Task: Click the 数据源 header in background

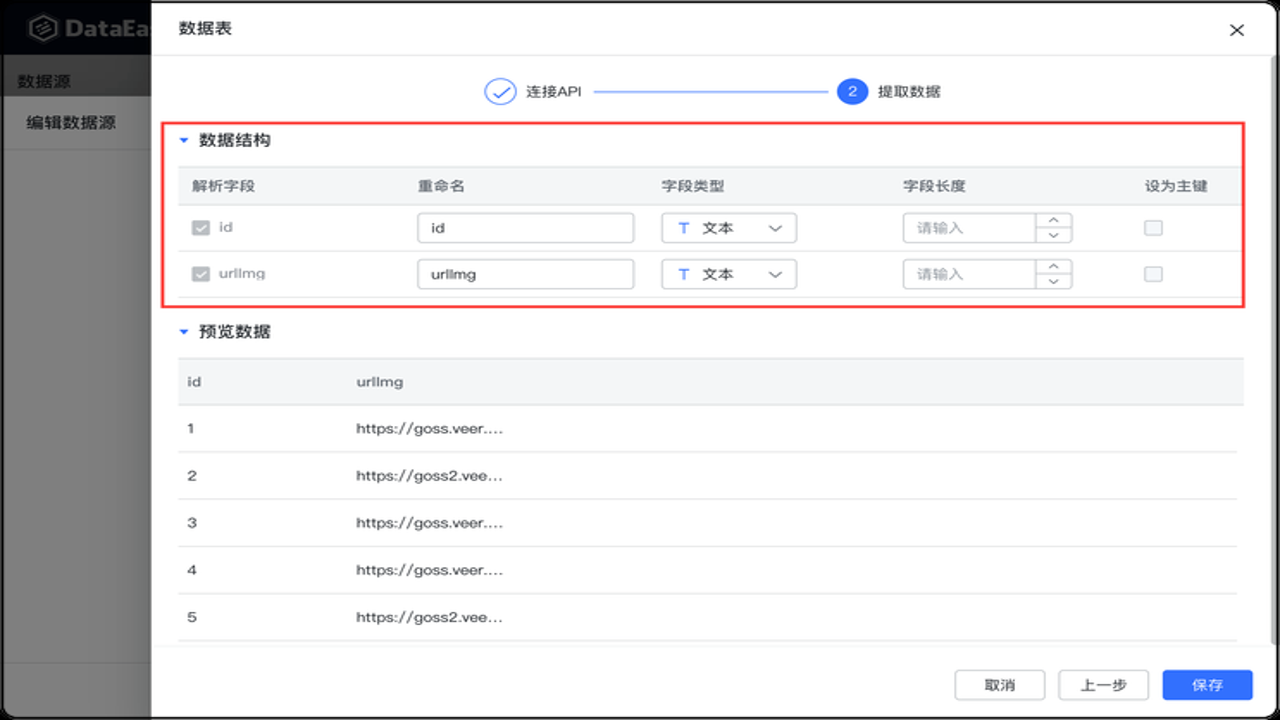Action: (x=44, y=82)
